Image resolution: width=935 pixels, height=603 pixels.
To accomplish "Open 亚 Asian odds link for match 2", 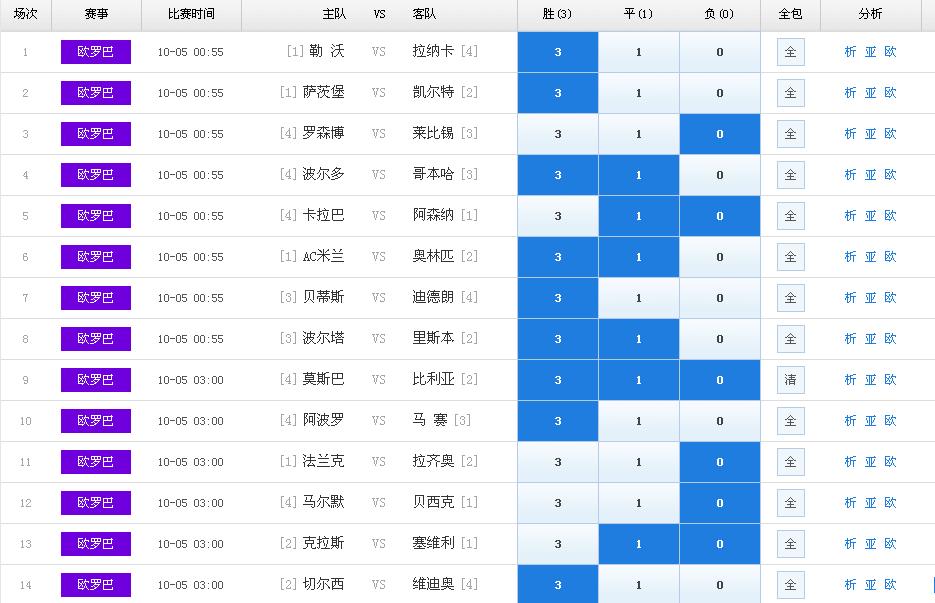I will [x=871, y=93].
